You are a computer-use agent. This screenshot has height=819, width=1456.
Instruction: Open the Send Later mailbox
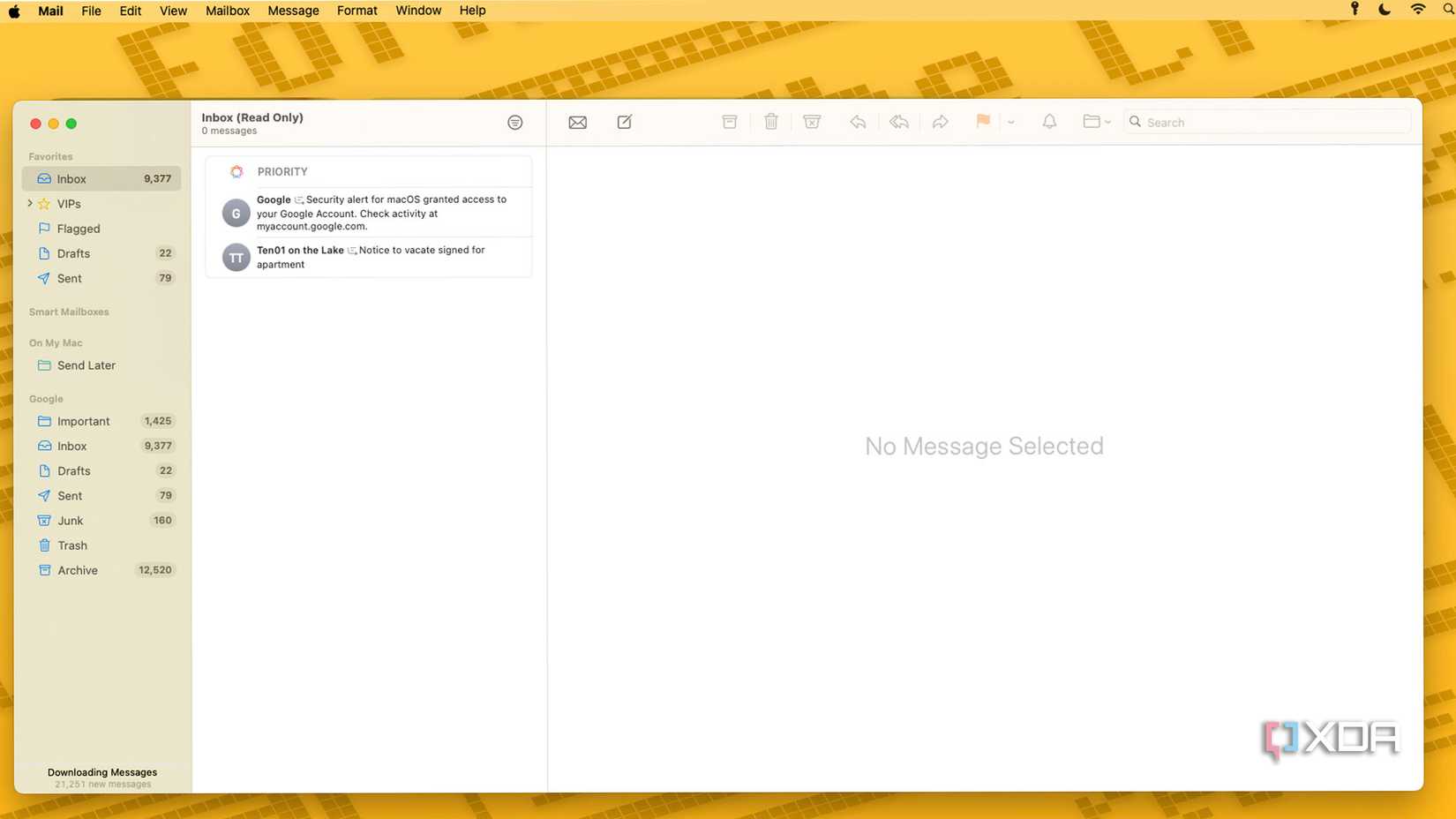[x=101, y=365]
